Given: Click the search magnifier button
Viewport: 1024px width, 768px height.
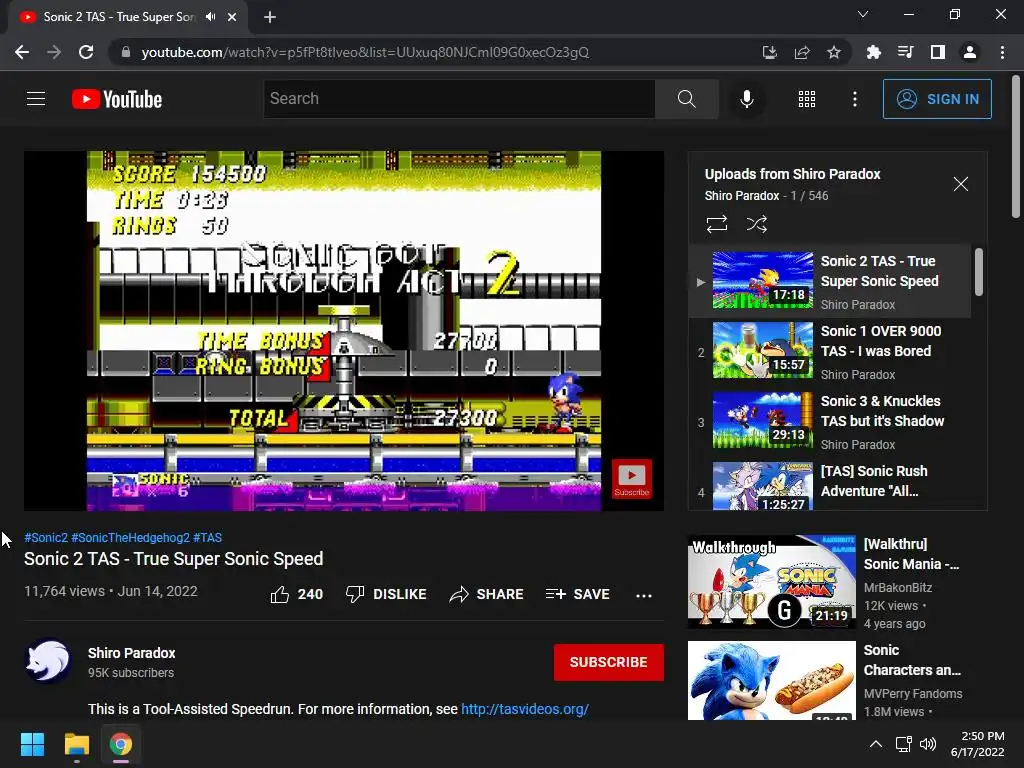Looking at the screenshot, I should tap(686, 99).
